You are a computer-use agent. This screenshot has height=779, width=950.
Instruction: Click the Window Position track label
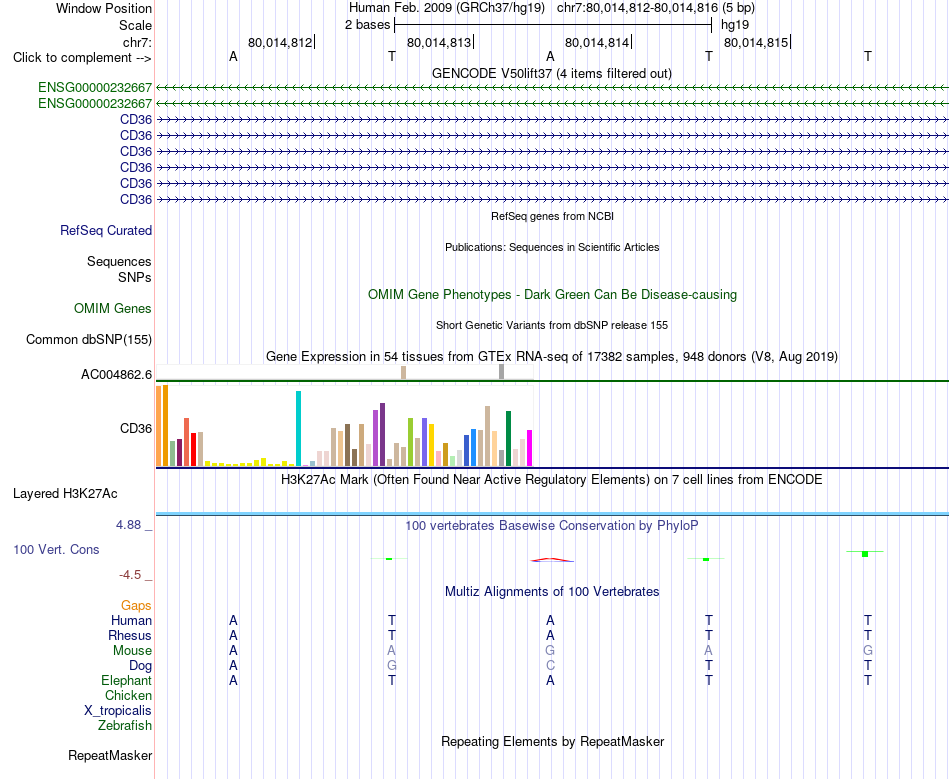(104, 8)
